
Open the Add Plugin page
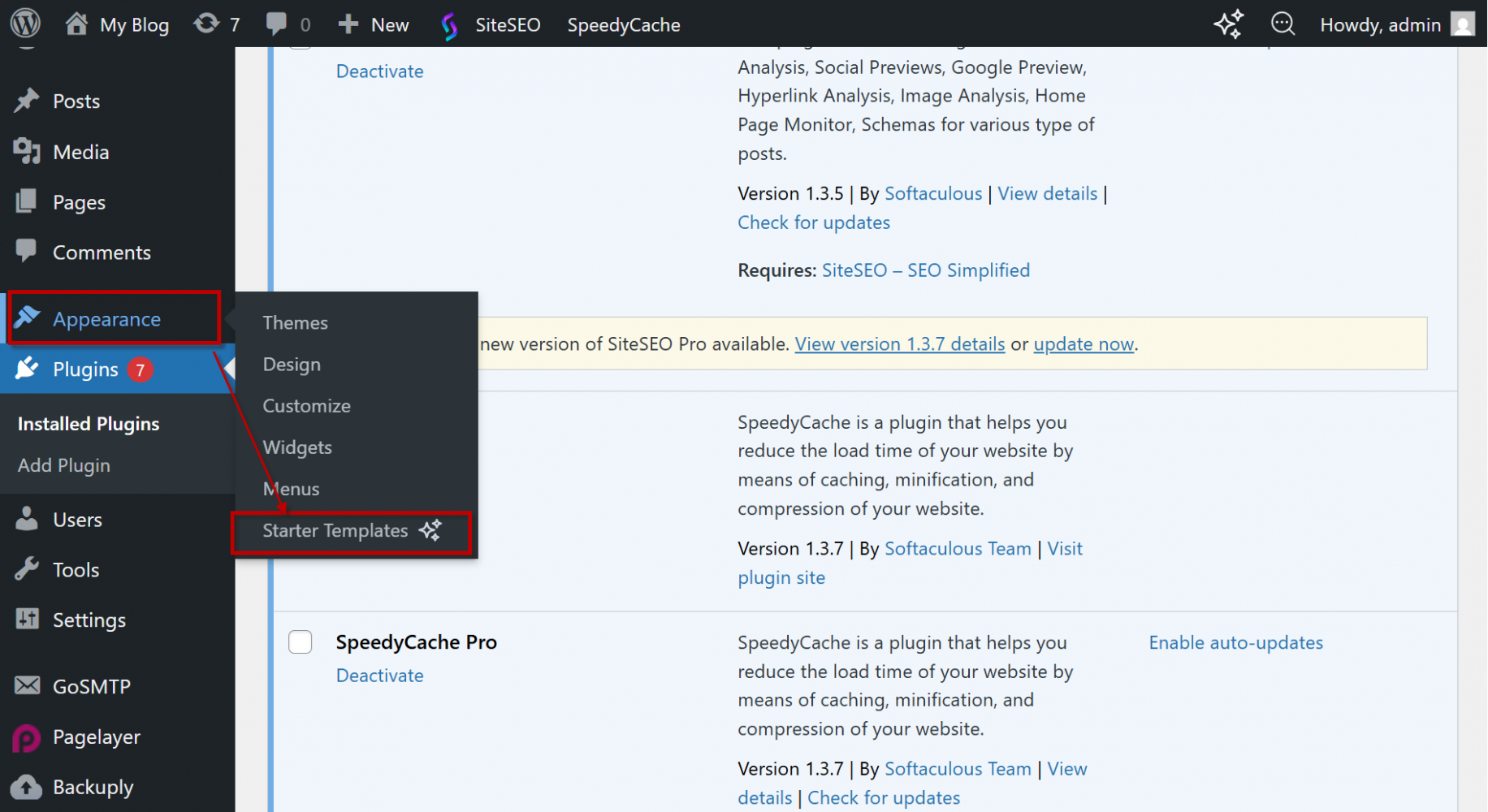point(64,465)
